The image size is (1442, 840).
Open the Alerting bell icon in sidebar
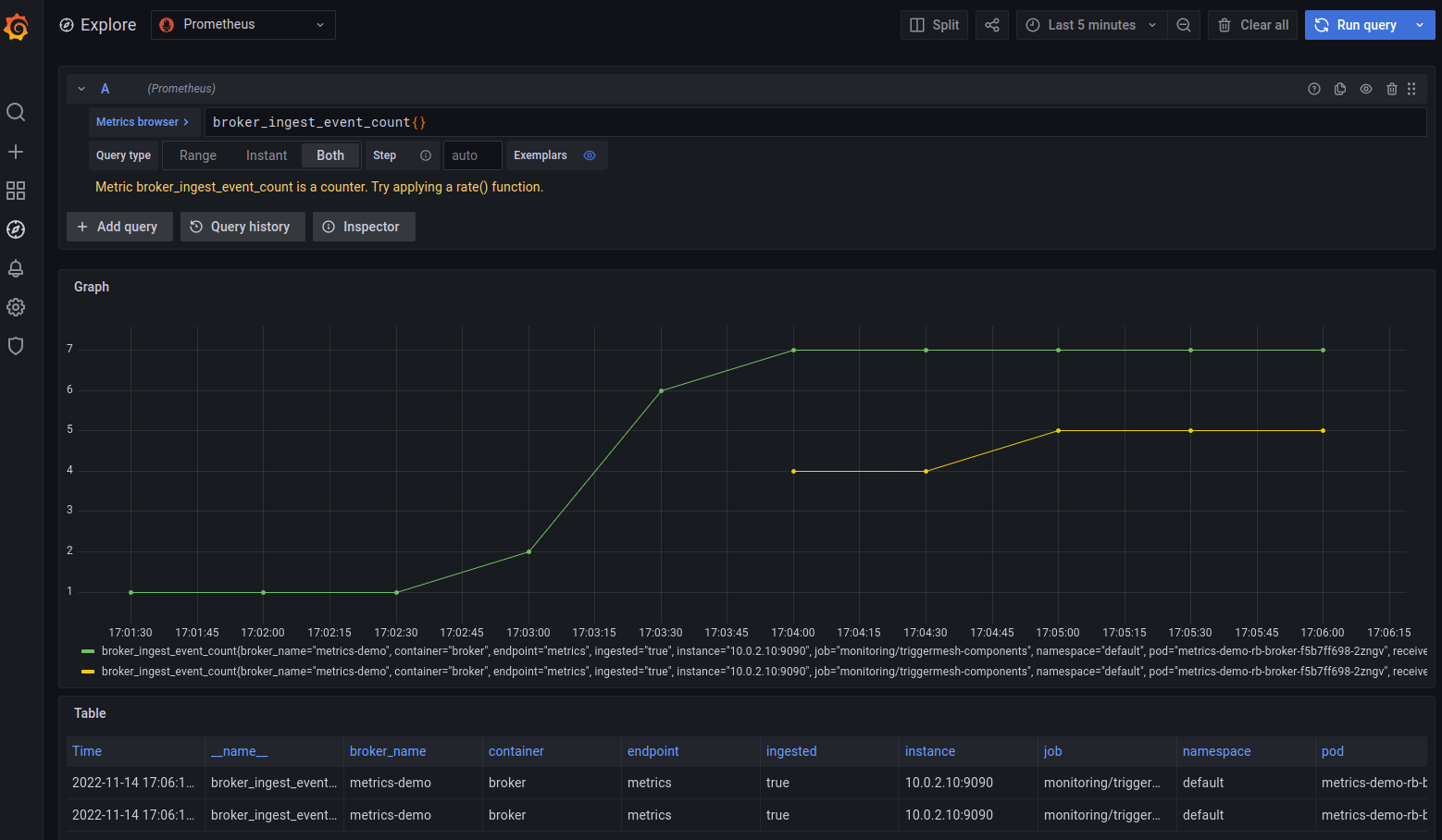(x=16, y=268)
